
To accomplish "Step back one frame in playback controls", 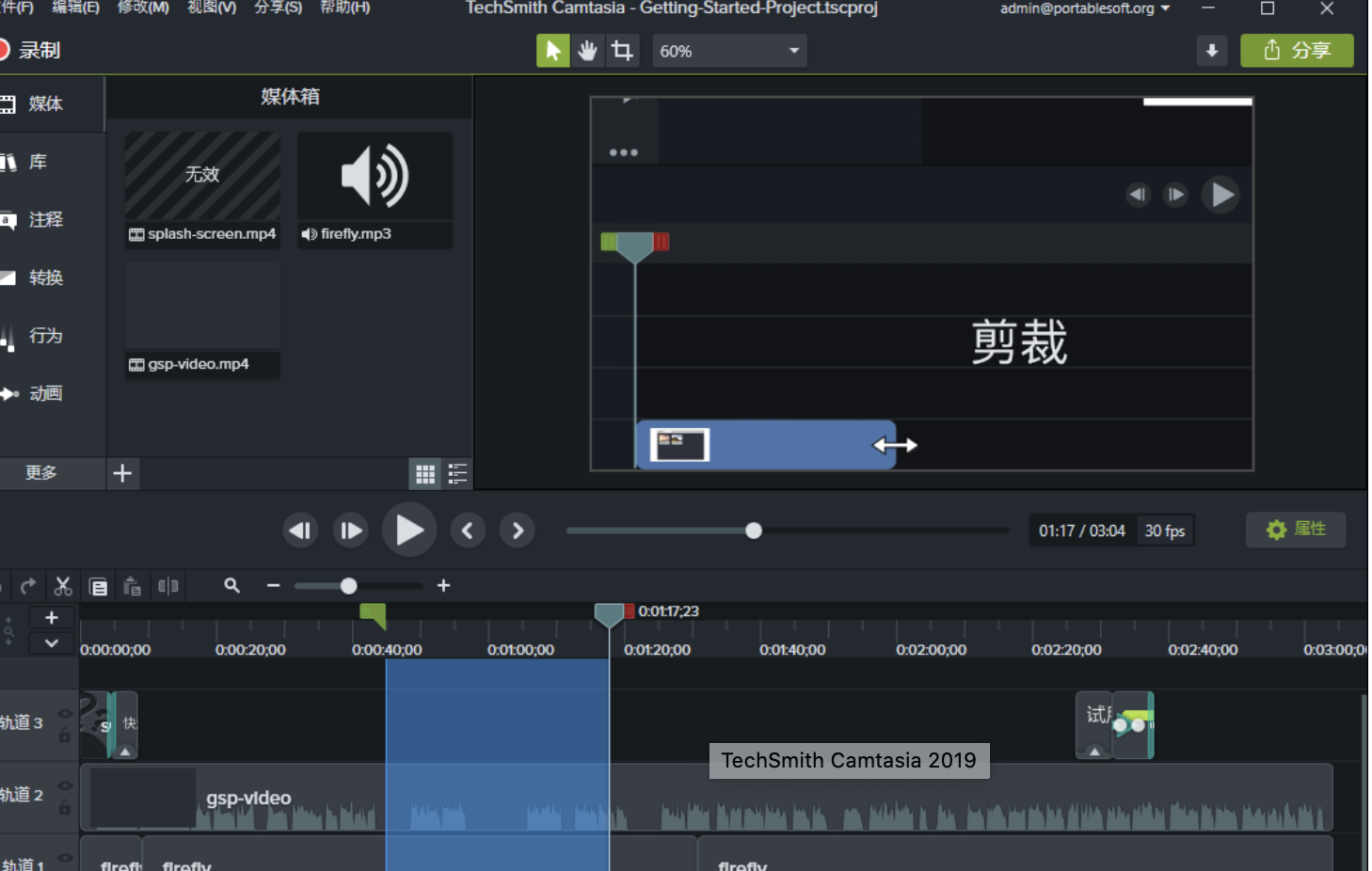I will pos(300,531).
